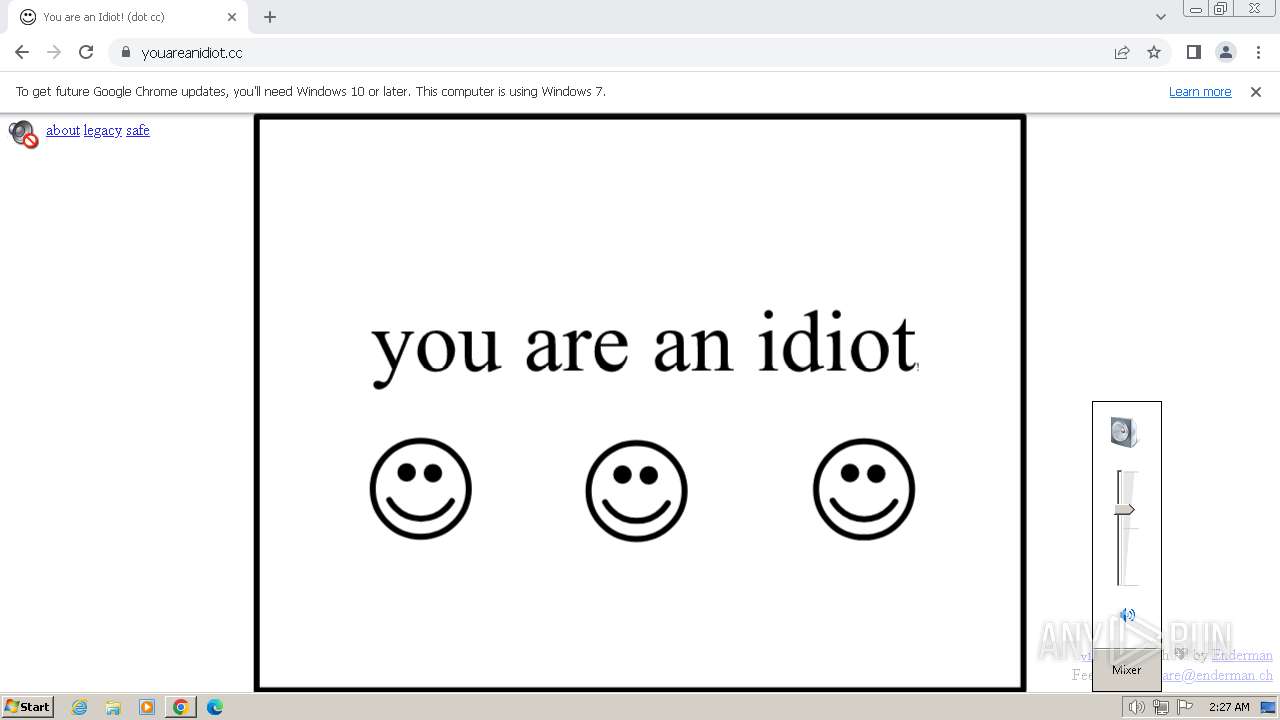Share this page icon in address bar
Image resolution: width=1280 pixels, height=720 pixels.
point(1122,53)
